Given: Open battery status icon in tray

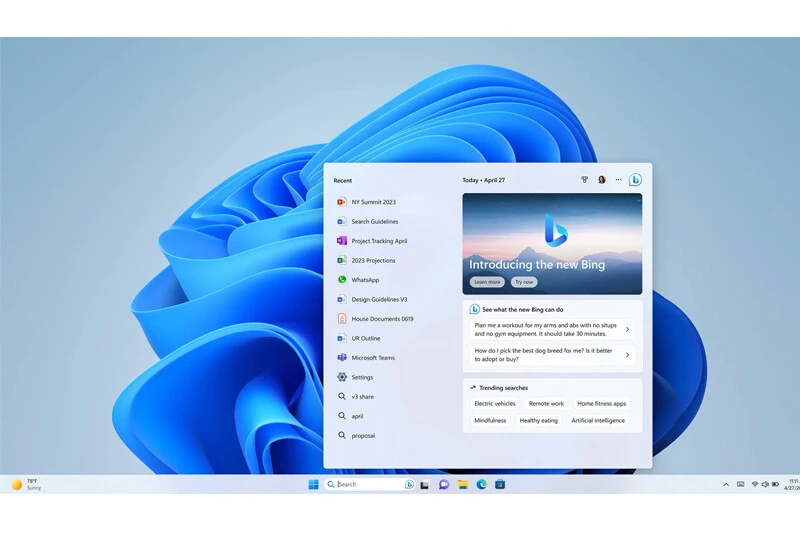Looking at the screenshot, I should tap(775, 484).
